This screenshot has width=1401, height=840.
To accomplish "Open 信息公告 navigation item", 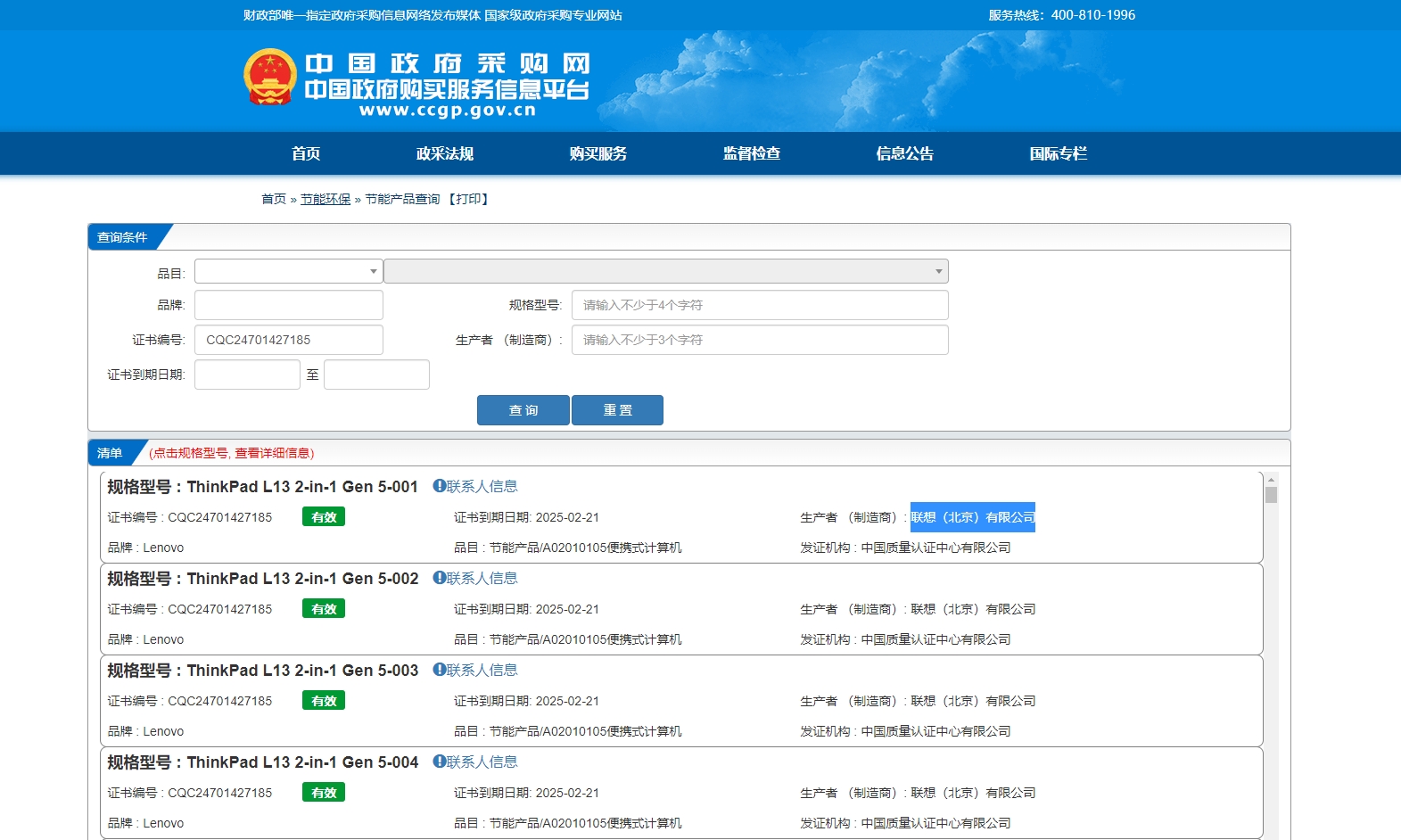I will click(905, 153).
